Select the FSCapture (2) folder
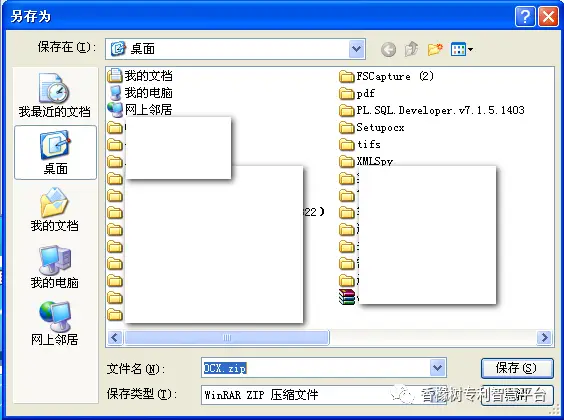564x420 pixels. (387, 76)
